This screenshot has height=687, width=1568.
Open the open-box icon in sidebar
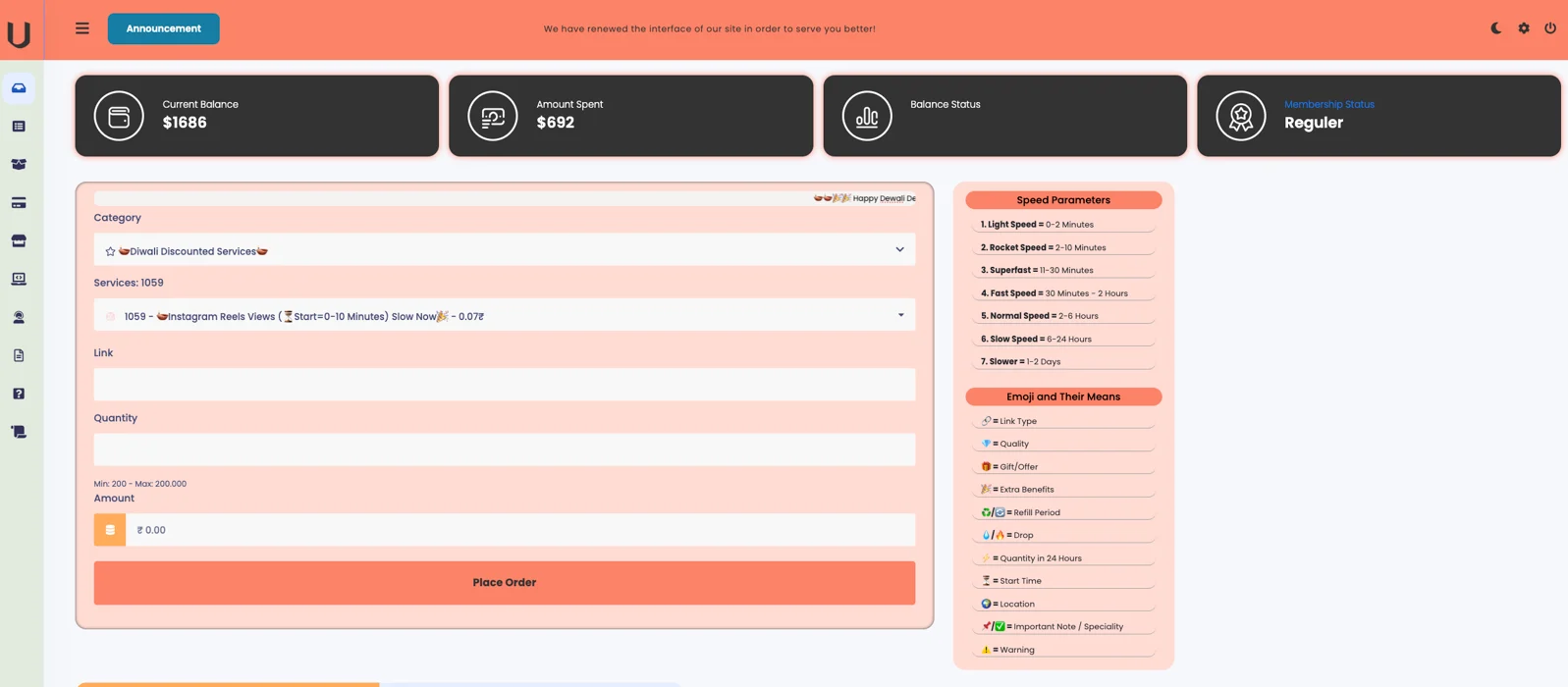(19, 165)
